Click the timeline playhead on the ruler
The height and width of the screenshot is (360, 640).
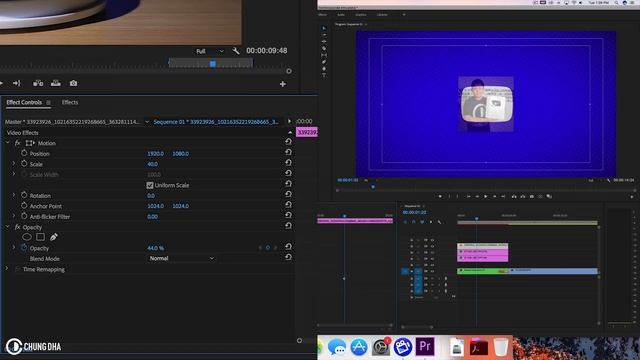click(x=476, y=219)
